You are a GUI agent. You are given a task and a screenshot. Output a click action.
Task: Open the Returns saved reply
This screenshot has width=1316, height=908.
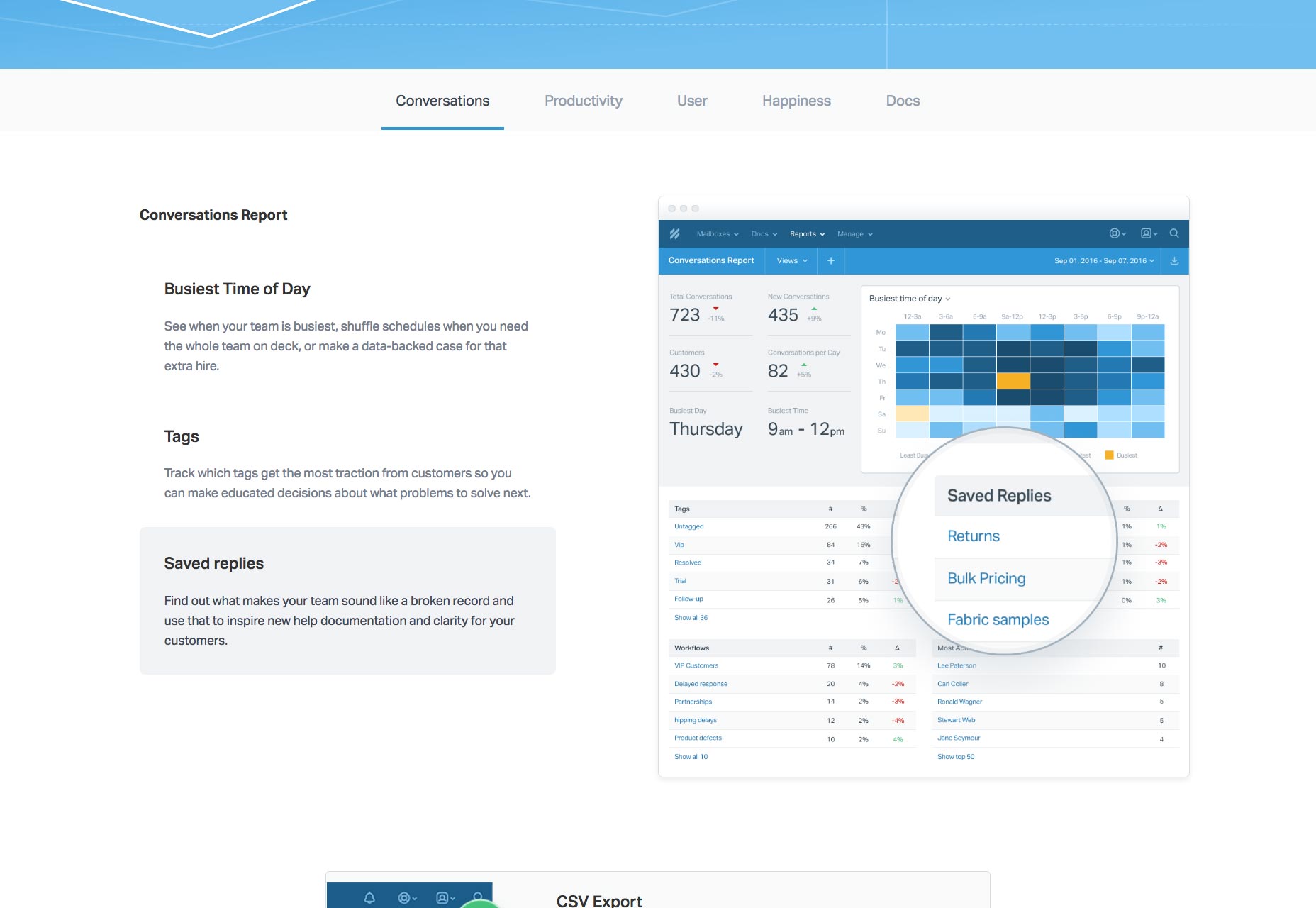(x=974, y=536)
